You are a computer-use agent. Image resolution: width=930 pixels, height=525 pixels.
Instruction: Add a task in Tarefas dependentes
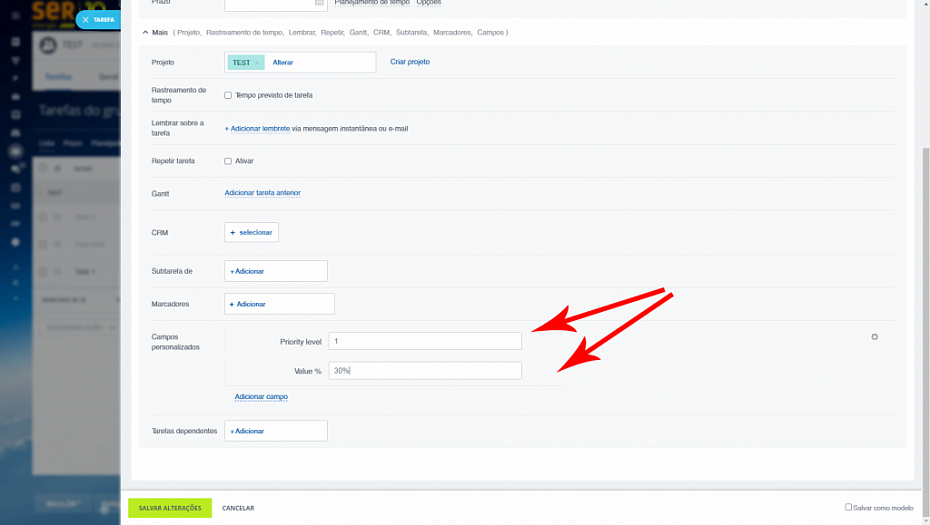276,431
